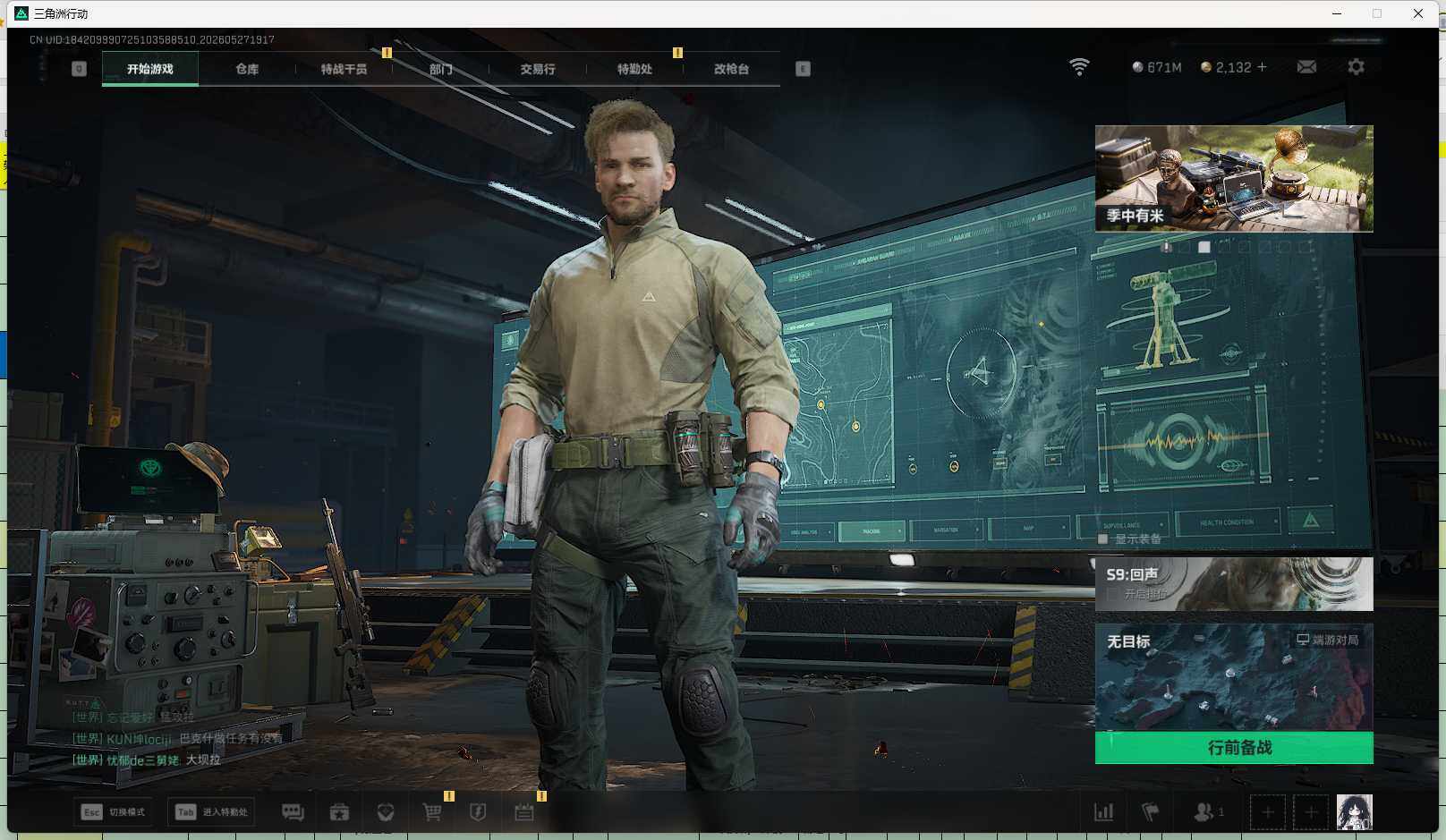
Task: Switch to the 特战干员 tab
Action: (344, 69)
